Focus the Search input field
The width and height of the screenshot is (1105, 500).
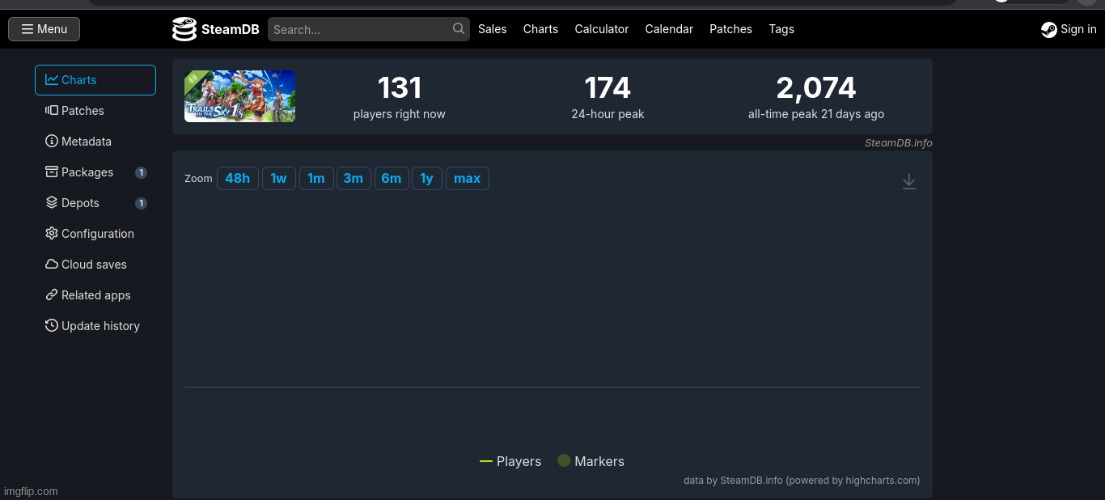tap(369, 29)
